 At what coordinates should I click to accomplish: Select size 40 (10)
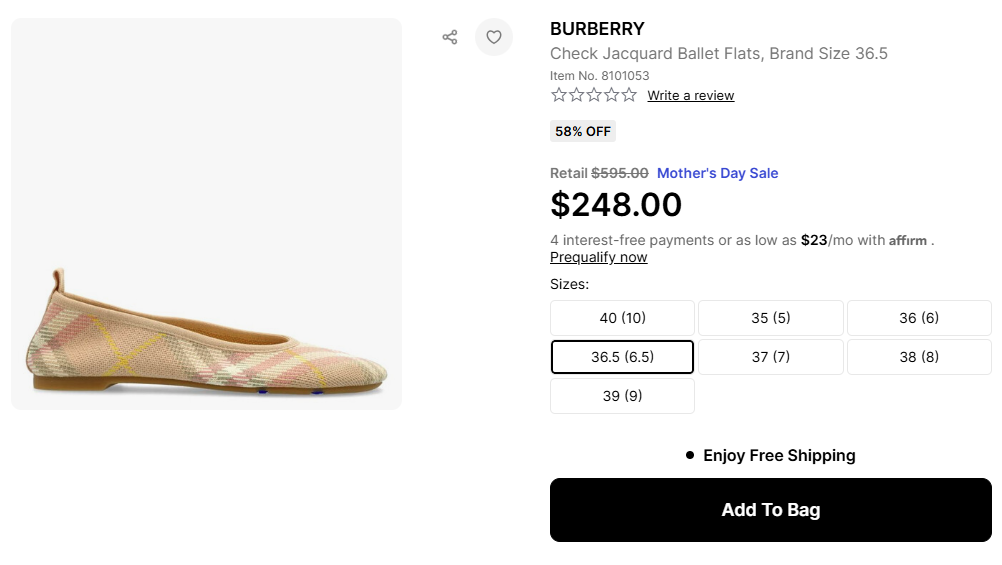(622, 318)
